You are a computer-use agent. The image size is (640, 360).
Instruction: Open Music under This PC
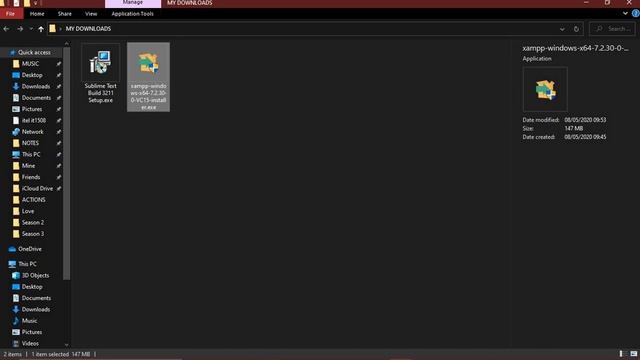pyautogui.click(x=29, y=321)
